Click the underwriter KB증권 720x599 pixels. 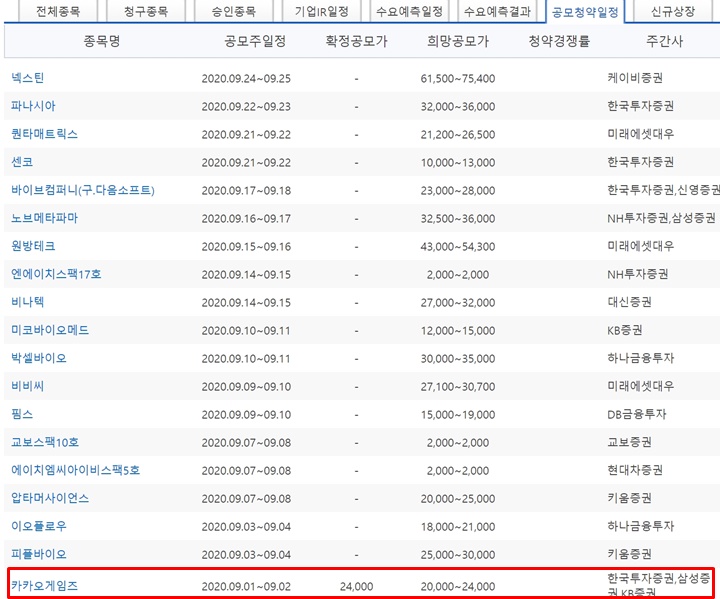tap(625, 330)
